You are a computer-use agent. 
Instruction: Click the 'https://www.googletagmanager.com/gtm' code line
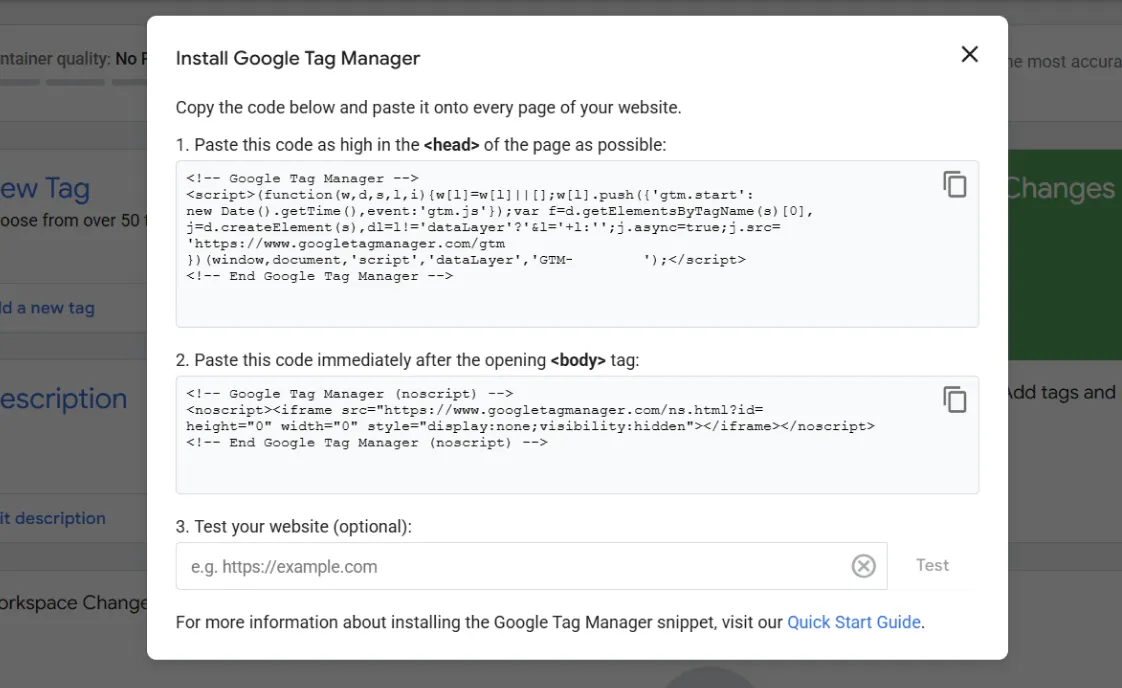[346, 243]
